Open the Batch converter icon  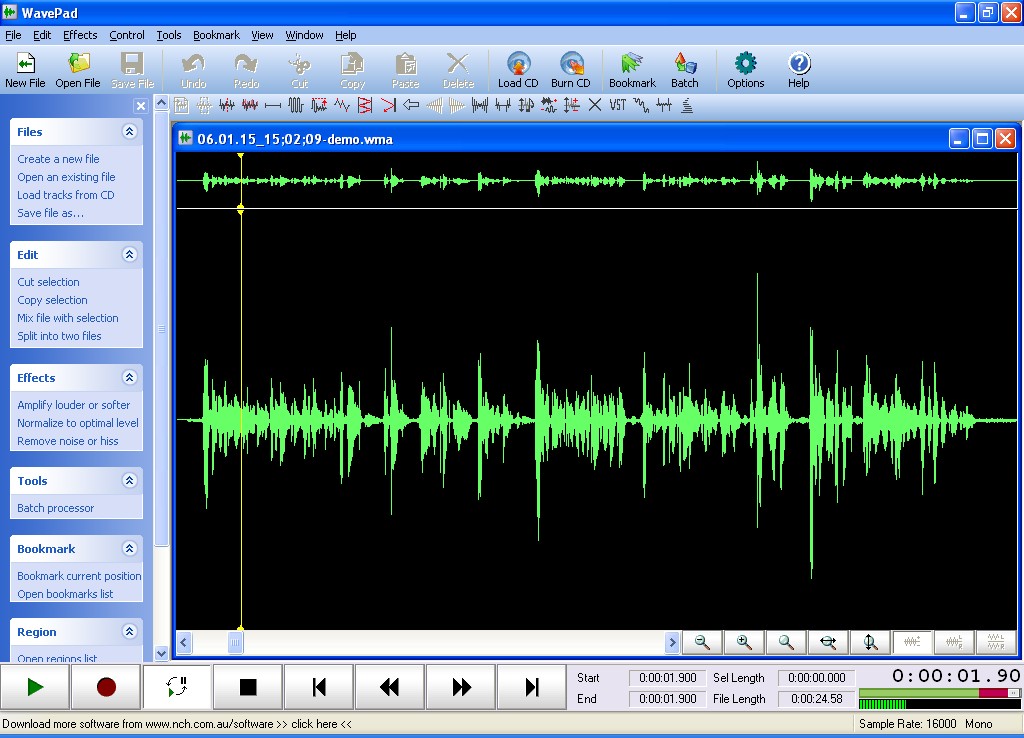tap(684, 69)
